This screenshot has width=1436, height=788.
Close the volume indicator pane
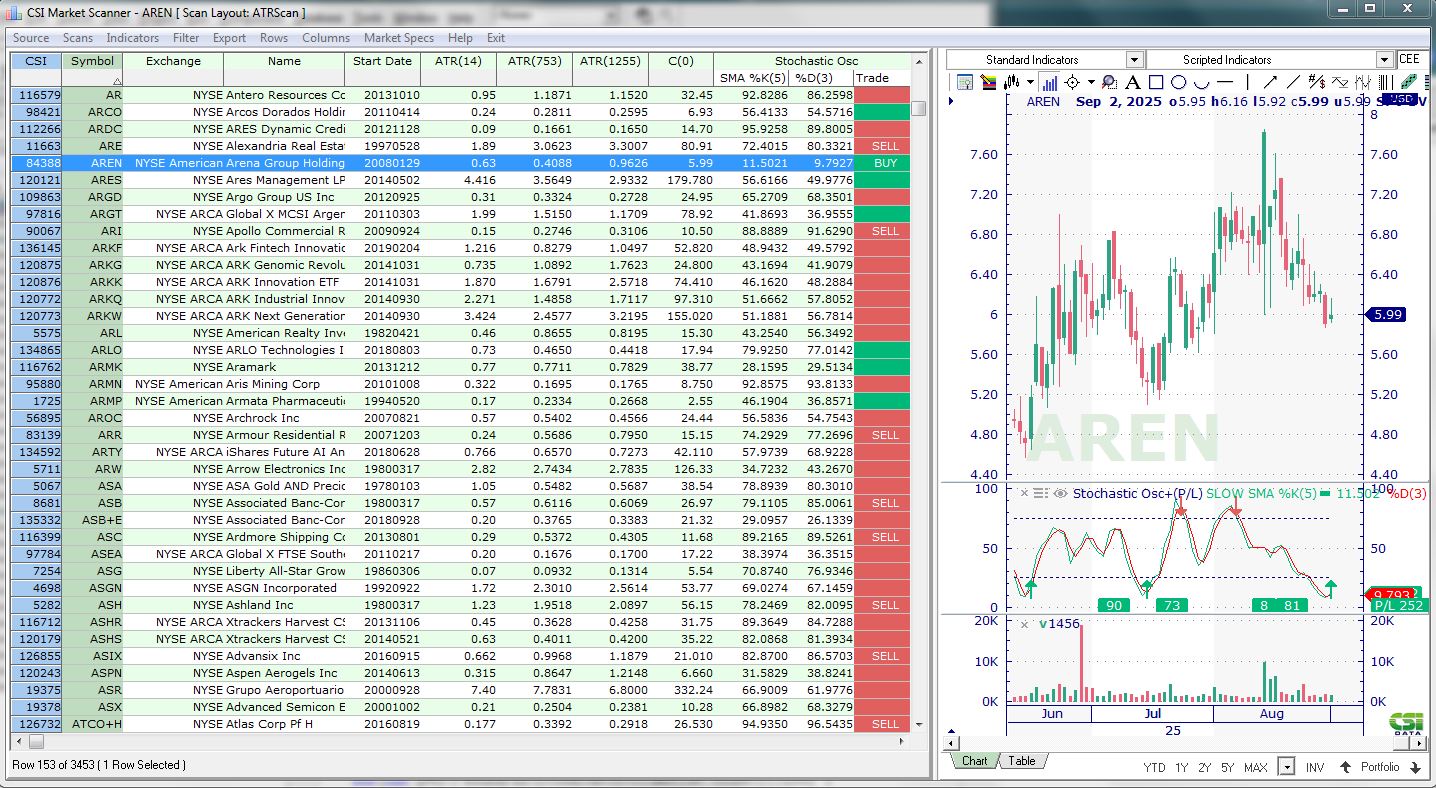point(1024,625)
